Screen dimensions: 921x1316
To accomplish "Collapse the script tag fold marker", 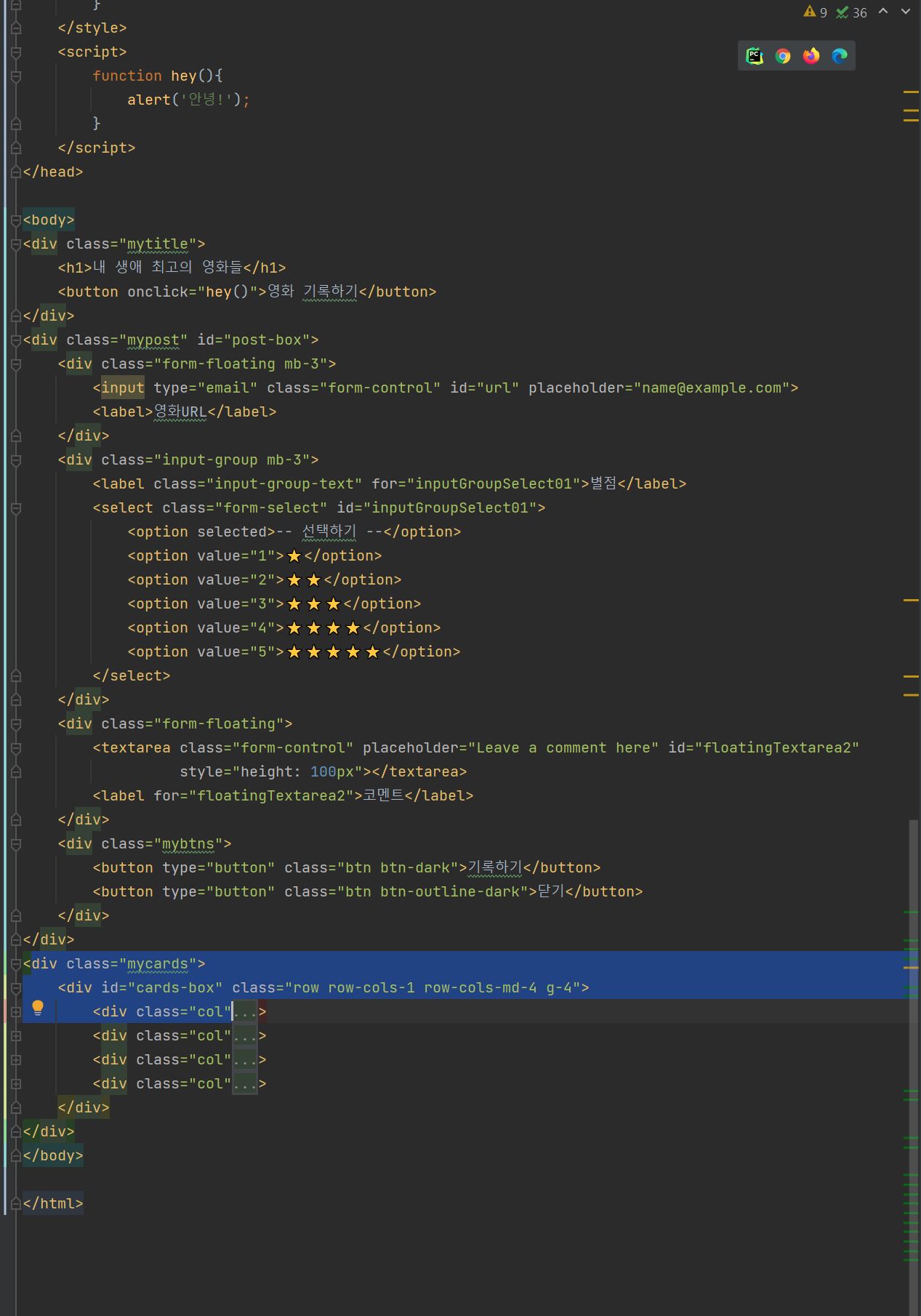I will point(16,52).
